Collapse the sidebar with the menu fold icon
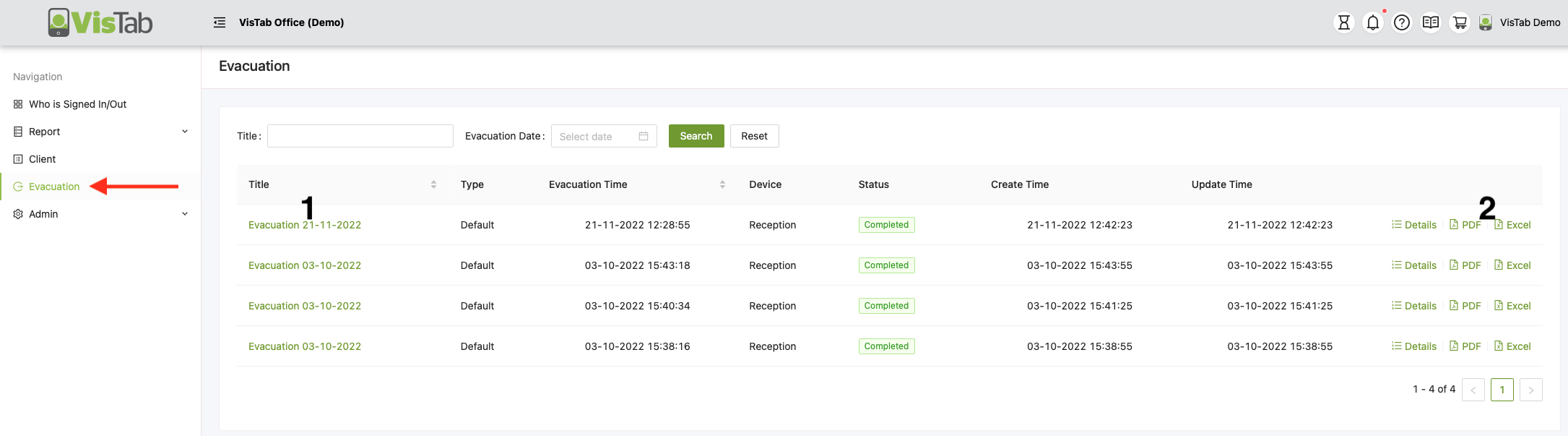The width and height of the screenshot is (1568, 436). tap(220, 22)
